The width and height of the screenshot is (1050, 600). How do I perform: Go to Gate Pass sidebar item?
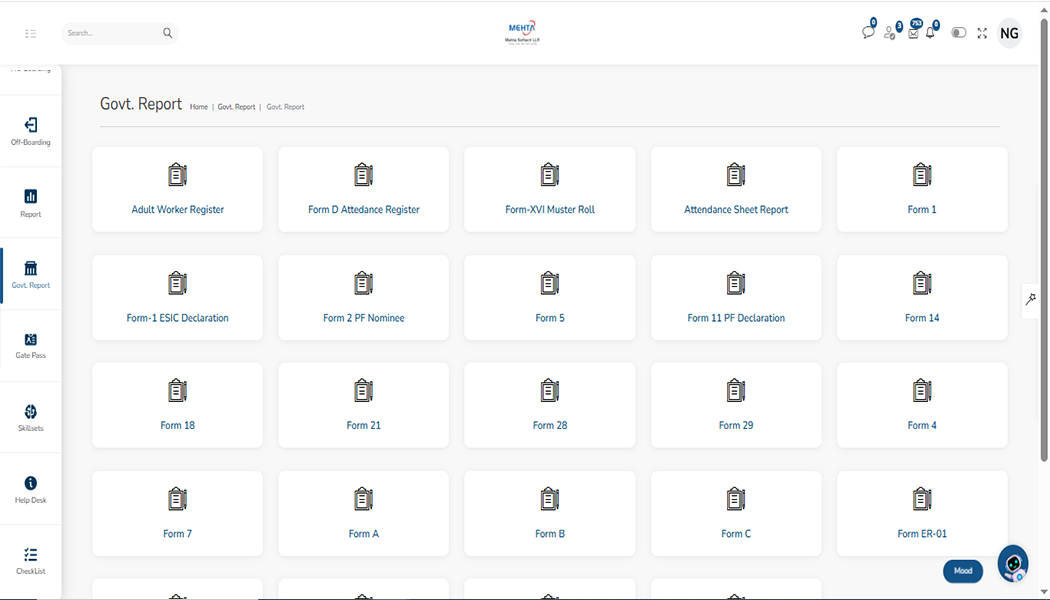(31, 345)
